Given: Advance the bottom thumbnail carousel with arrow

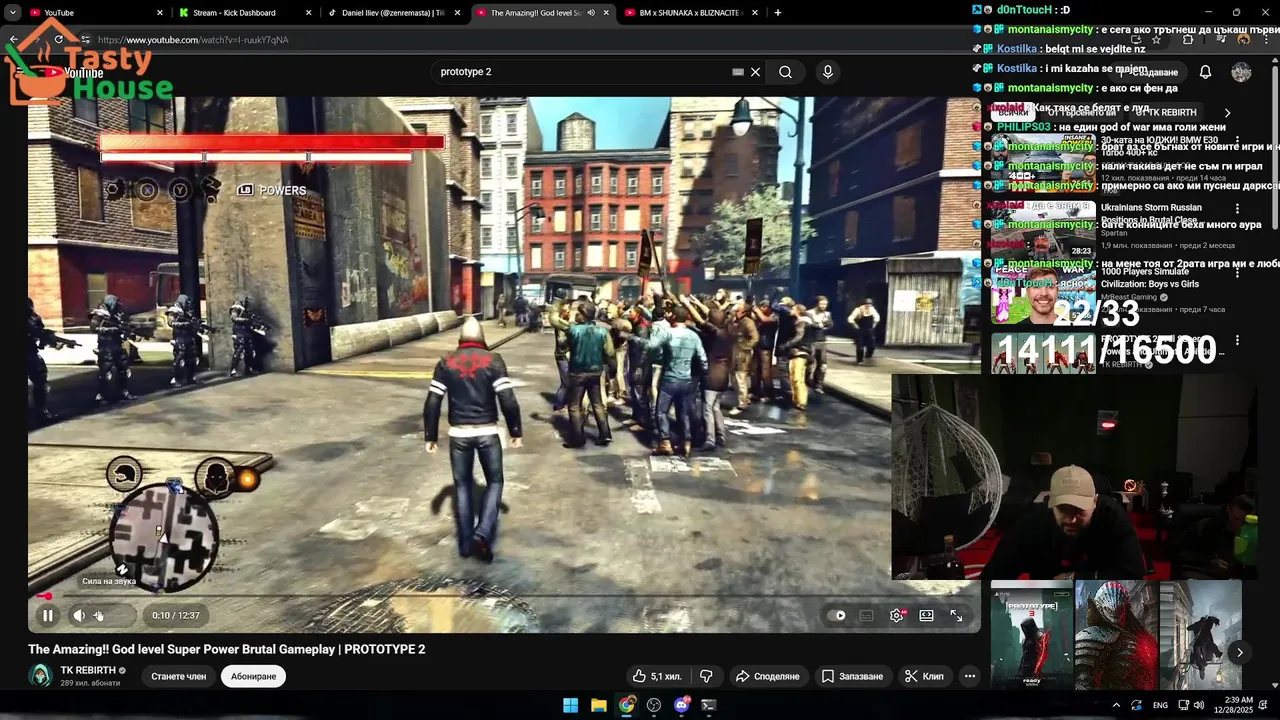Looking at the screenshot, I should (x=1240, y=653).
